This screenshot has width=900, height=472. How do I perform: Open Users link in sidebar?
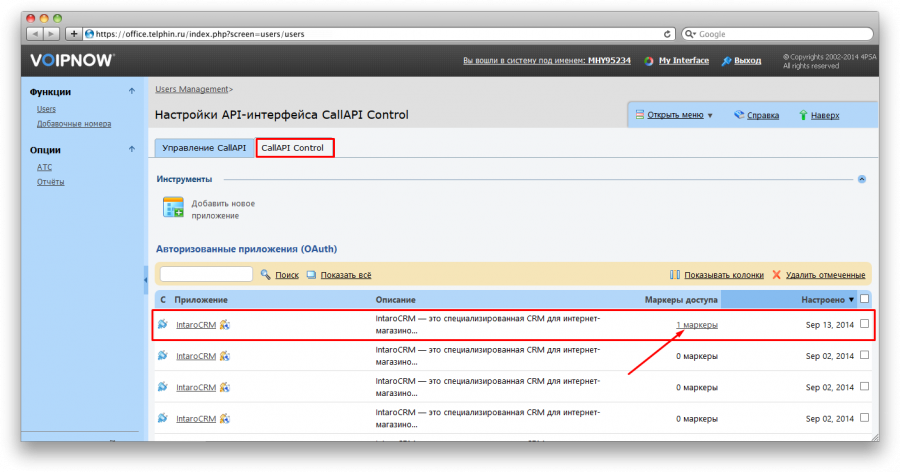pos(46,109)
